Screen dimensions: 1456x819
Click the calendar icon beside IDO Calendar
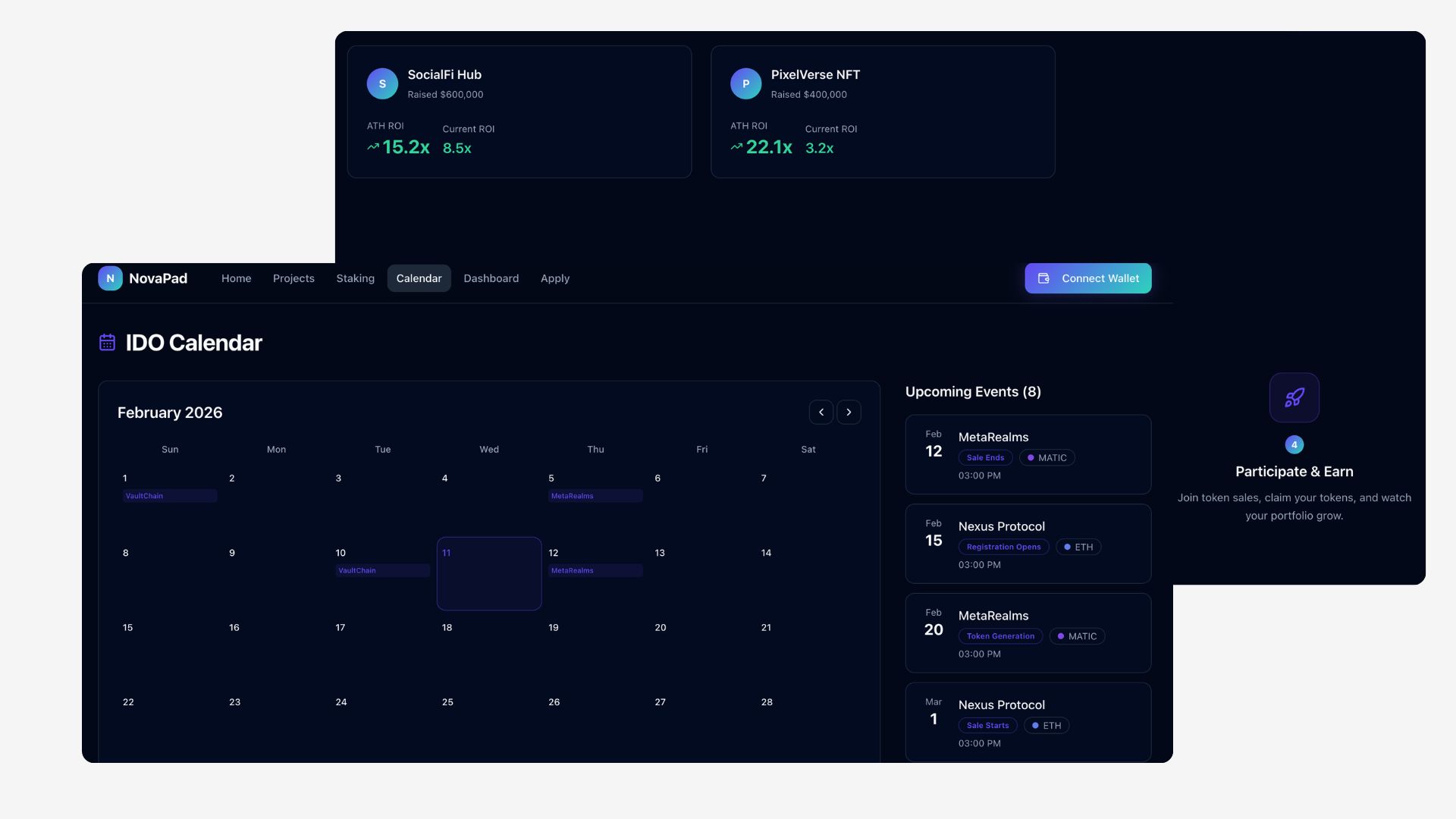[x=107, y=343]
